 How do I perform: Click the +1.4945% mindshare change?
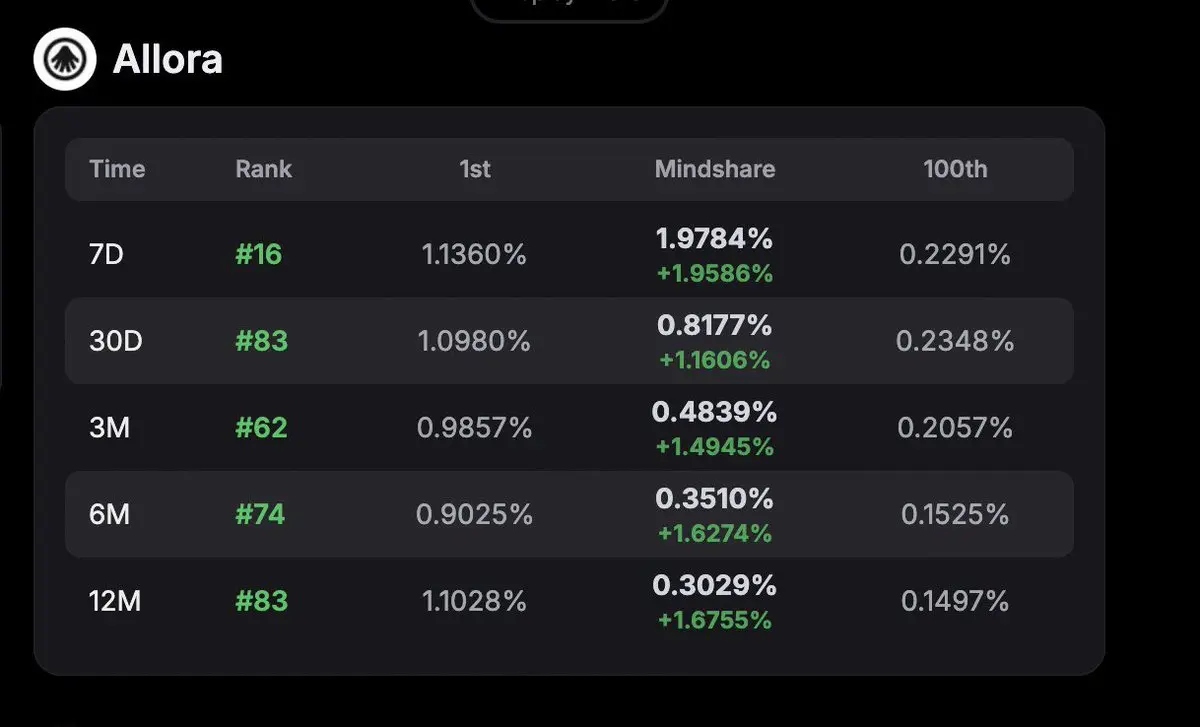coord(715,447)
